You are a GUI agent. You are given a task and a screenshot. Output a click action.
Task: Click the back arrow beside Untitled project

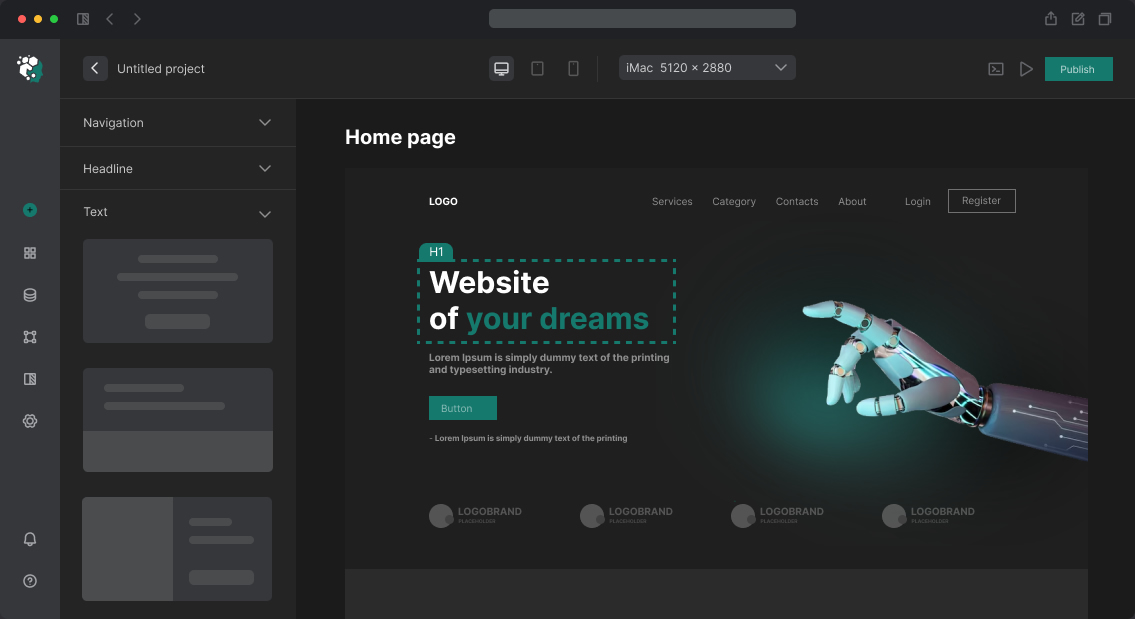95,68
